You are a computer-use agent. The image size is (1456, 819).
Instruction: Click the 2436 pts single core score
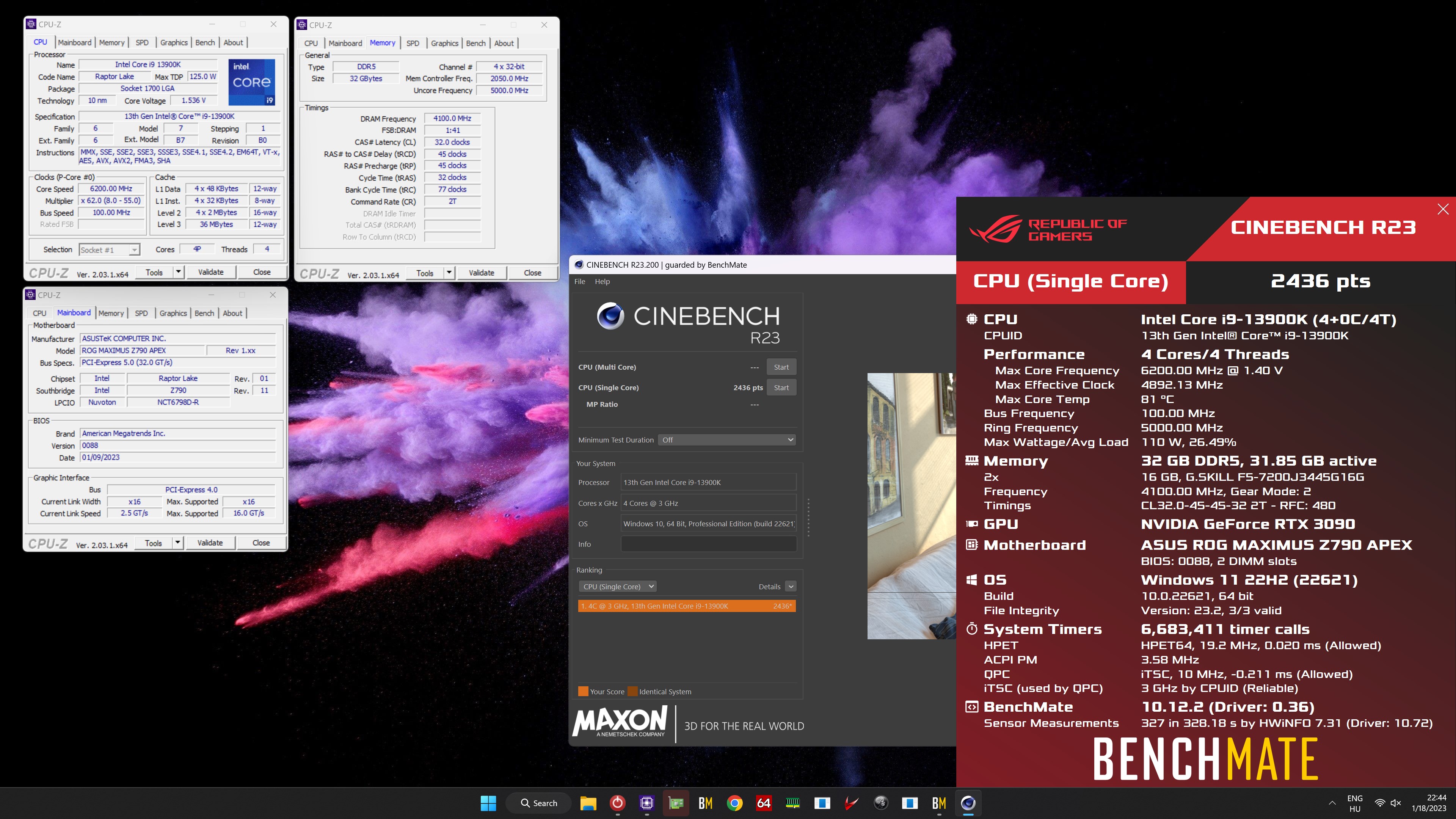click(748, 387)
